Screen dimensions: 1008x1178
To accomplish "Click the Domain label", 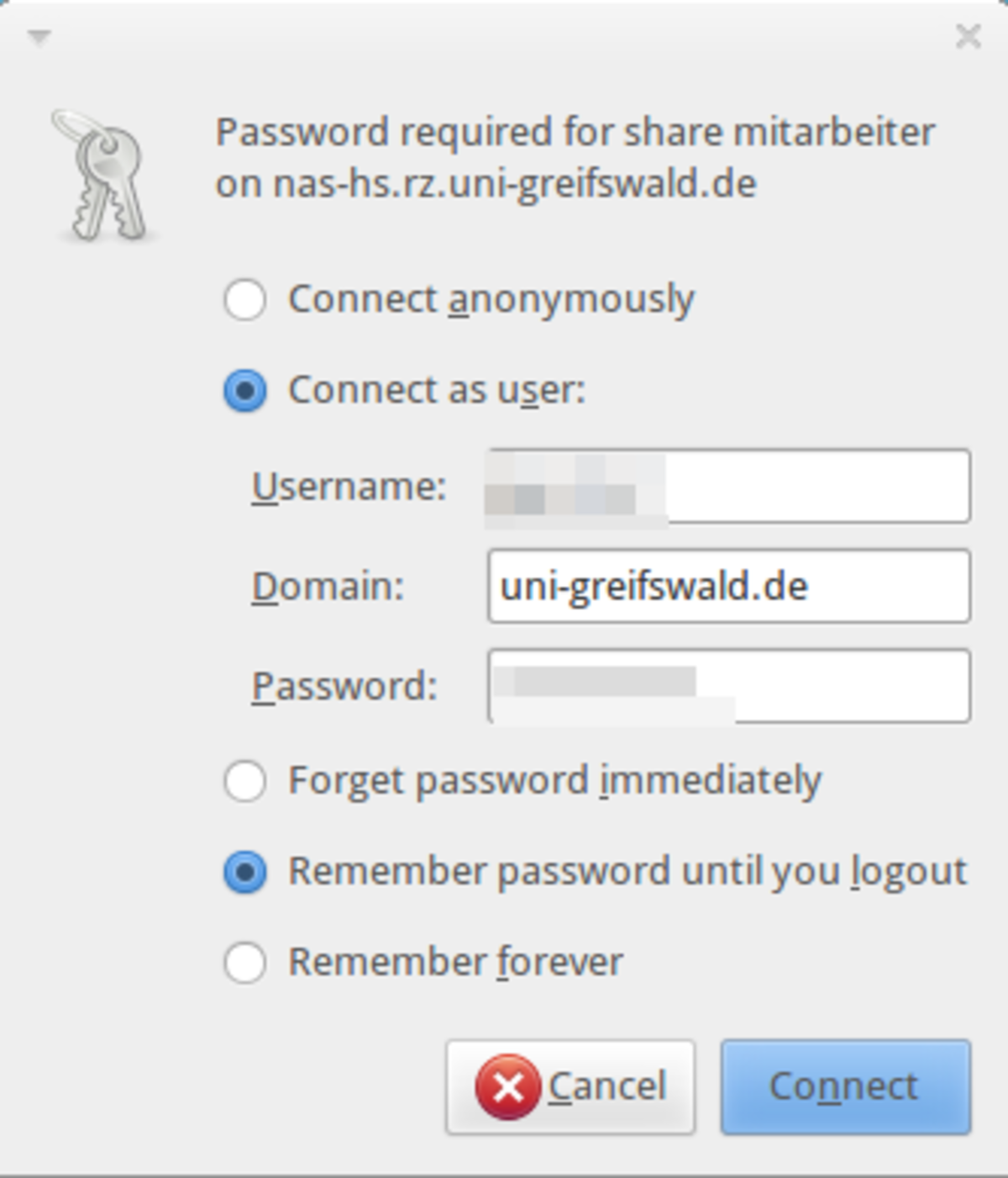I will pyautogui.click(x=328, y=586).
